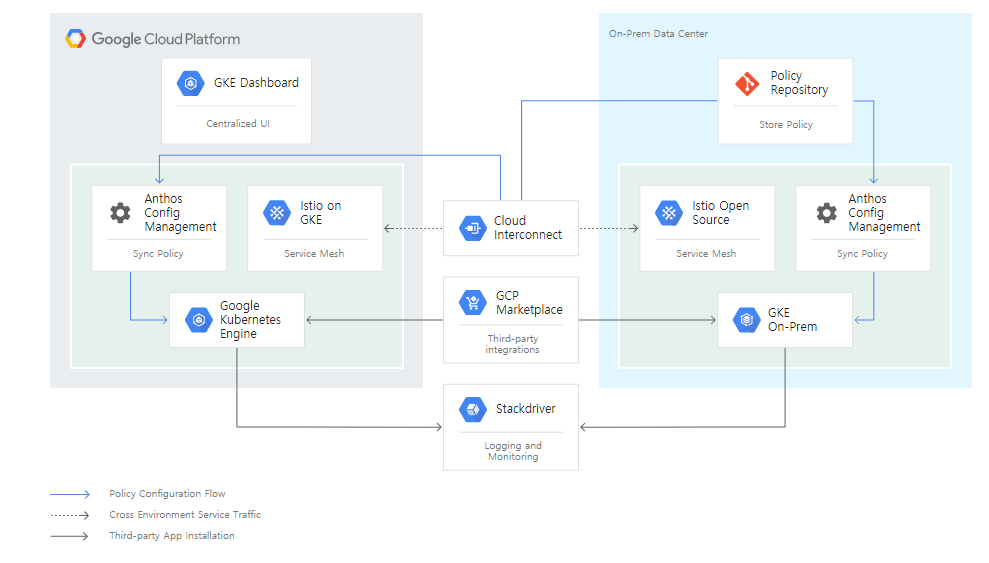Click the gear icon of GCP-side Anthos Config Management
This screenshot has width=989, height=563.
click(x=120, y=212)
